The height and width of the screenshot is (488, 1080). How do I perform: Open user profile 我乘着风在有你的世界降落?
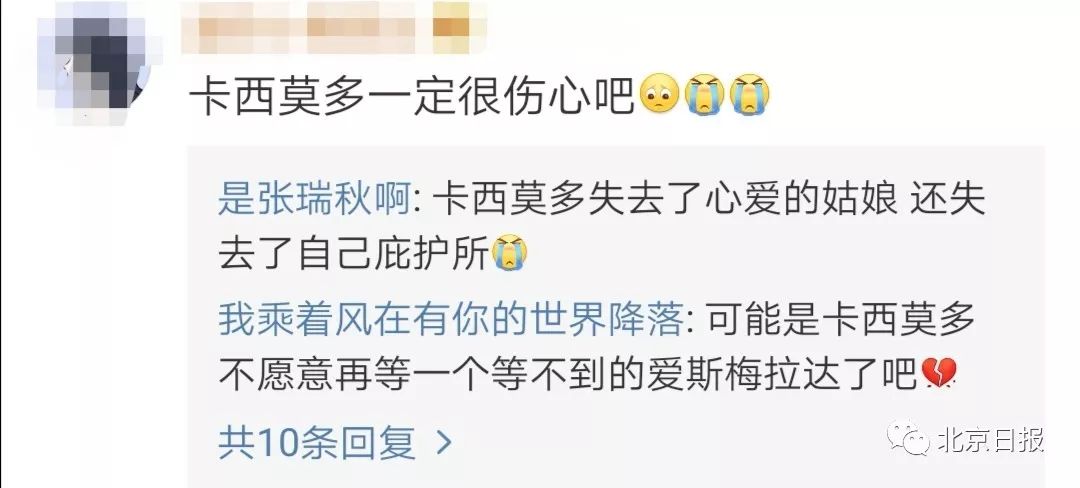point(451,321)
